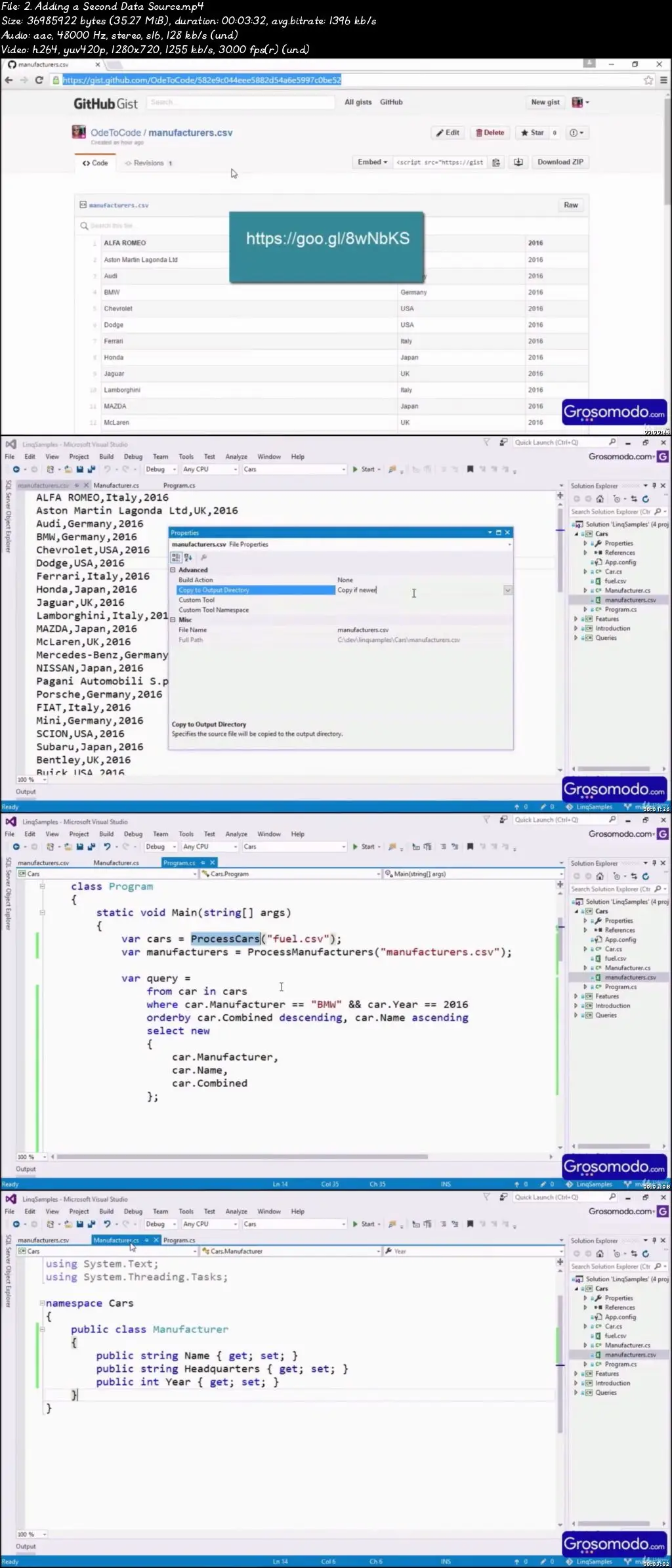
Task: Open the Tools menu in the Manufacturer.cs frame
Action: pyautogui.click(x=186, y=1212)
